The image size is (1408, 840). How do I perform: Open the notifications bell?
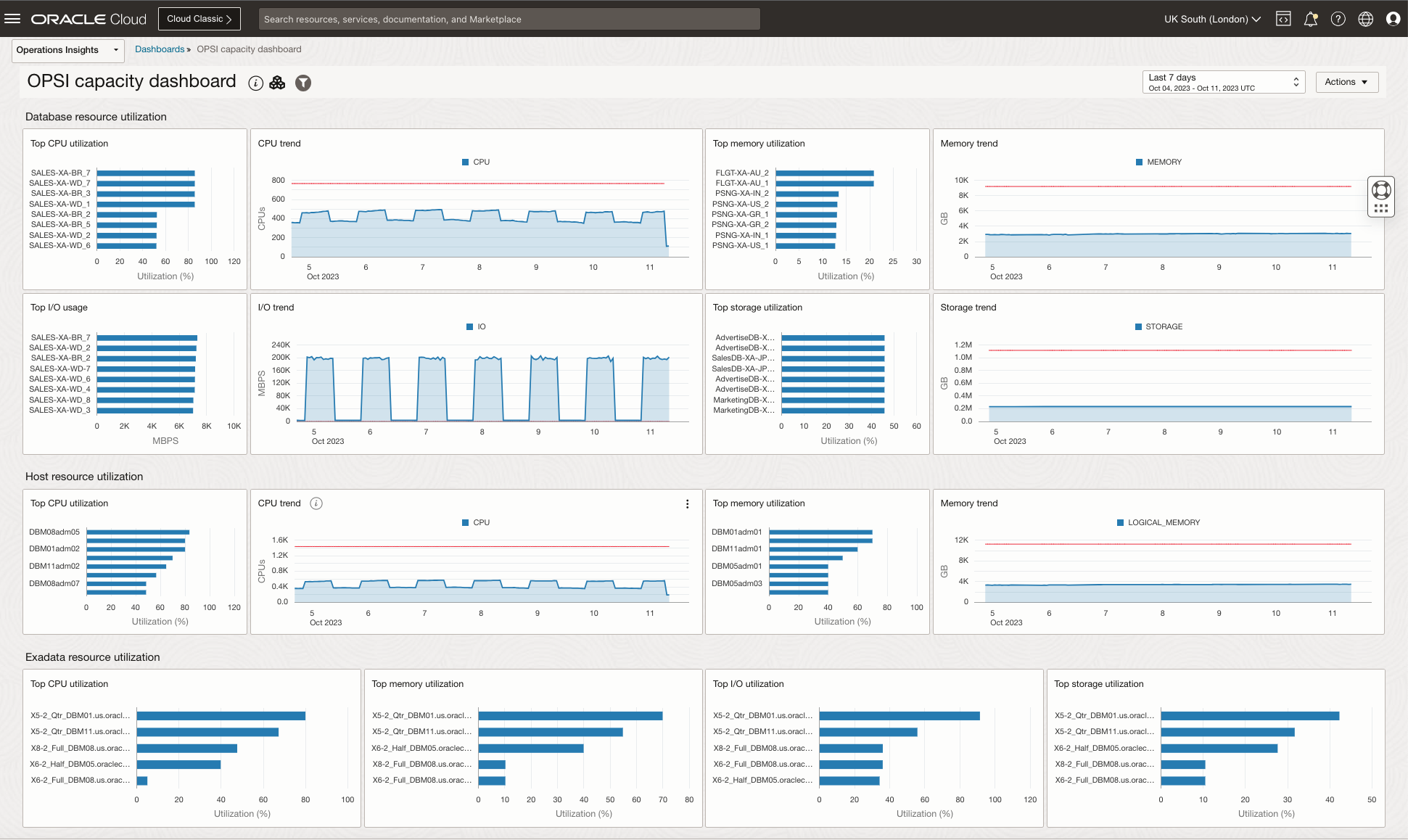pyautogui.click(x=1310, y=19)
